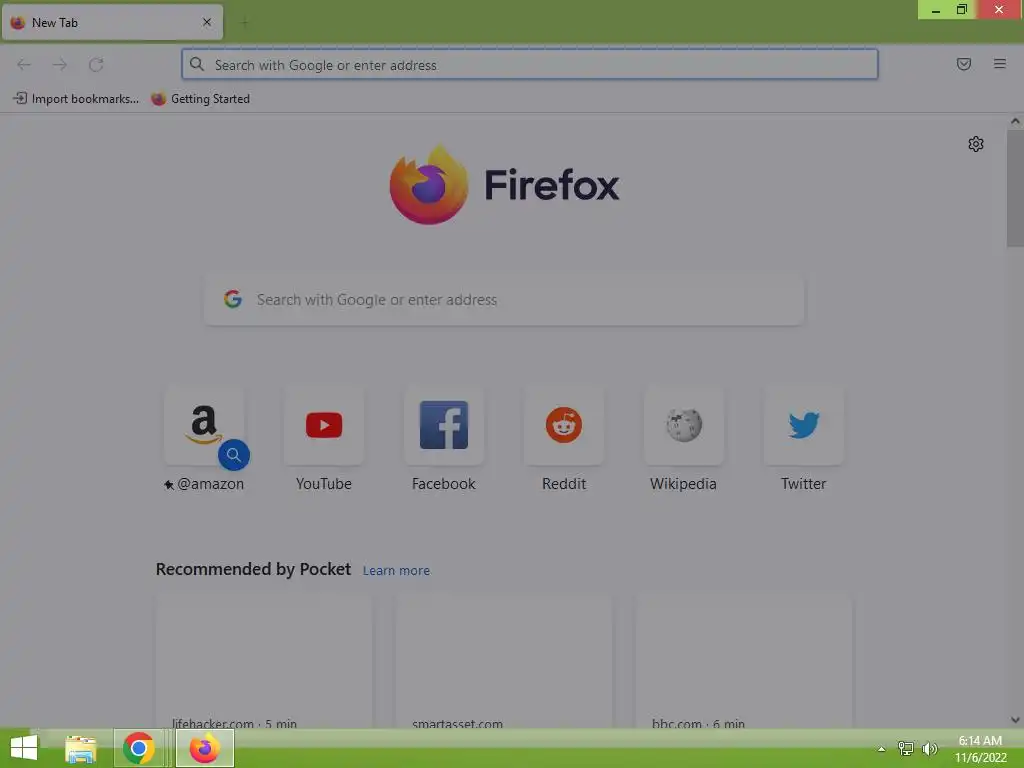Click the Learn more Pocket link
Viewport: 1024px width, 768px height.
(396, 570)
